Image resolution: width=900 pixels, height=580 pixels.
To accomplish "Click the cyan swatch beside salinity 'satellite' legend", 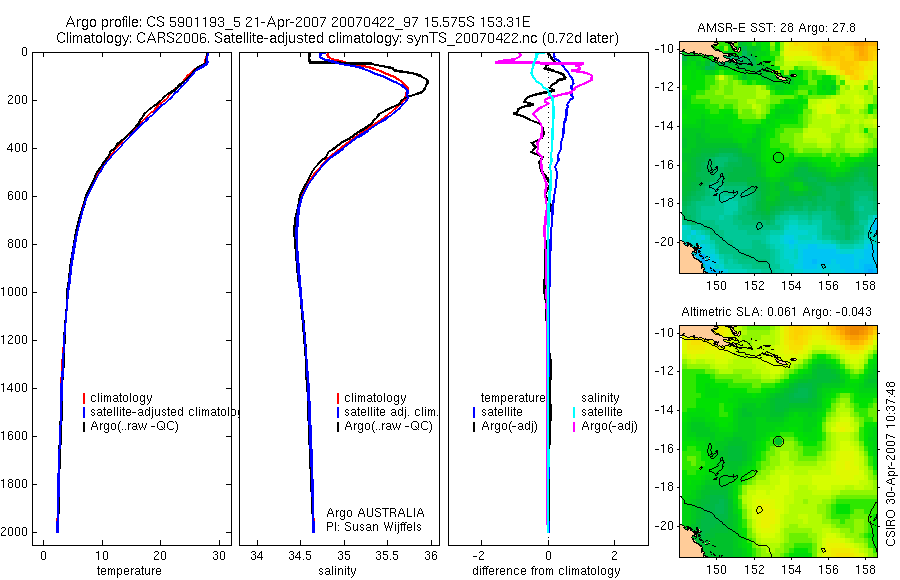I will [x=574, y=412].
